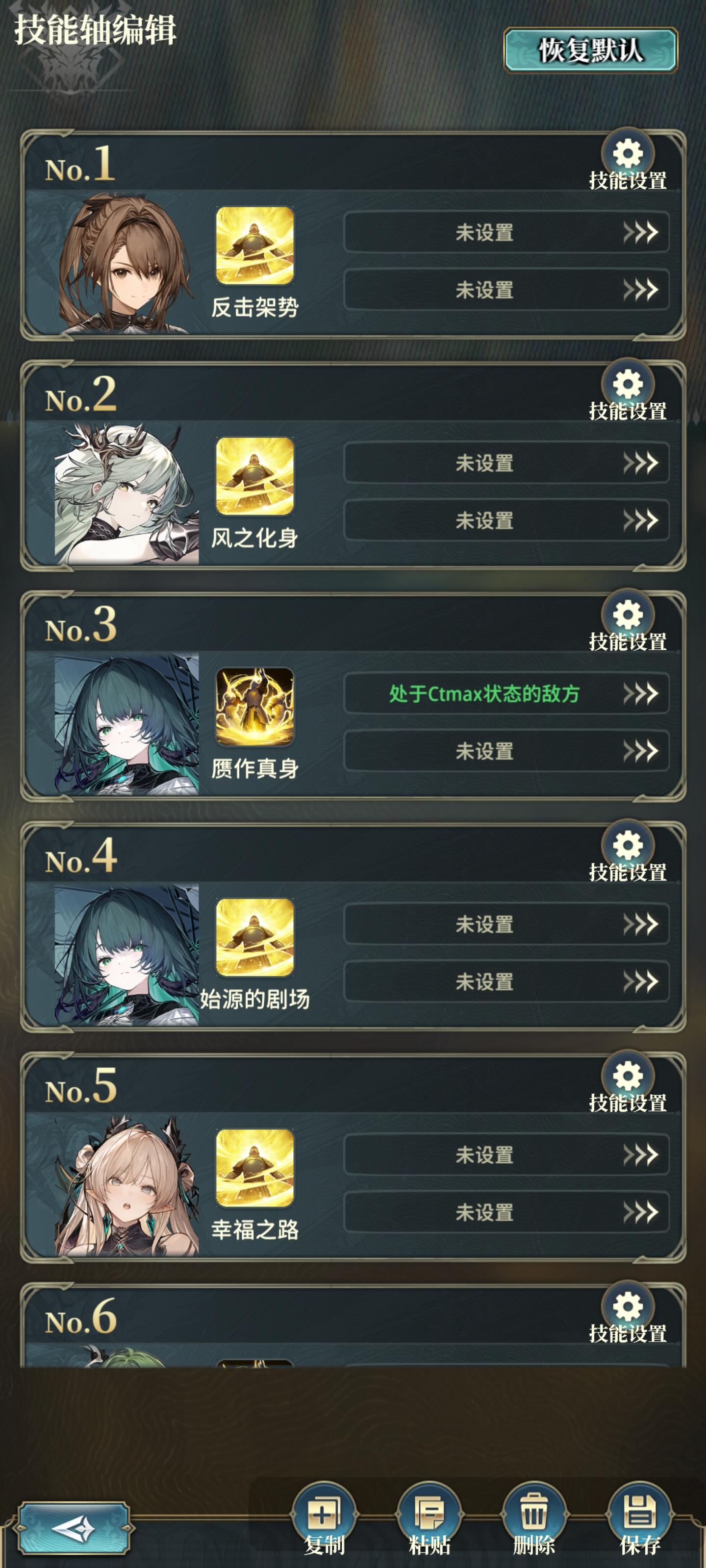Open skill settings gear for No.3

coord(628,615)
